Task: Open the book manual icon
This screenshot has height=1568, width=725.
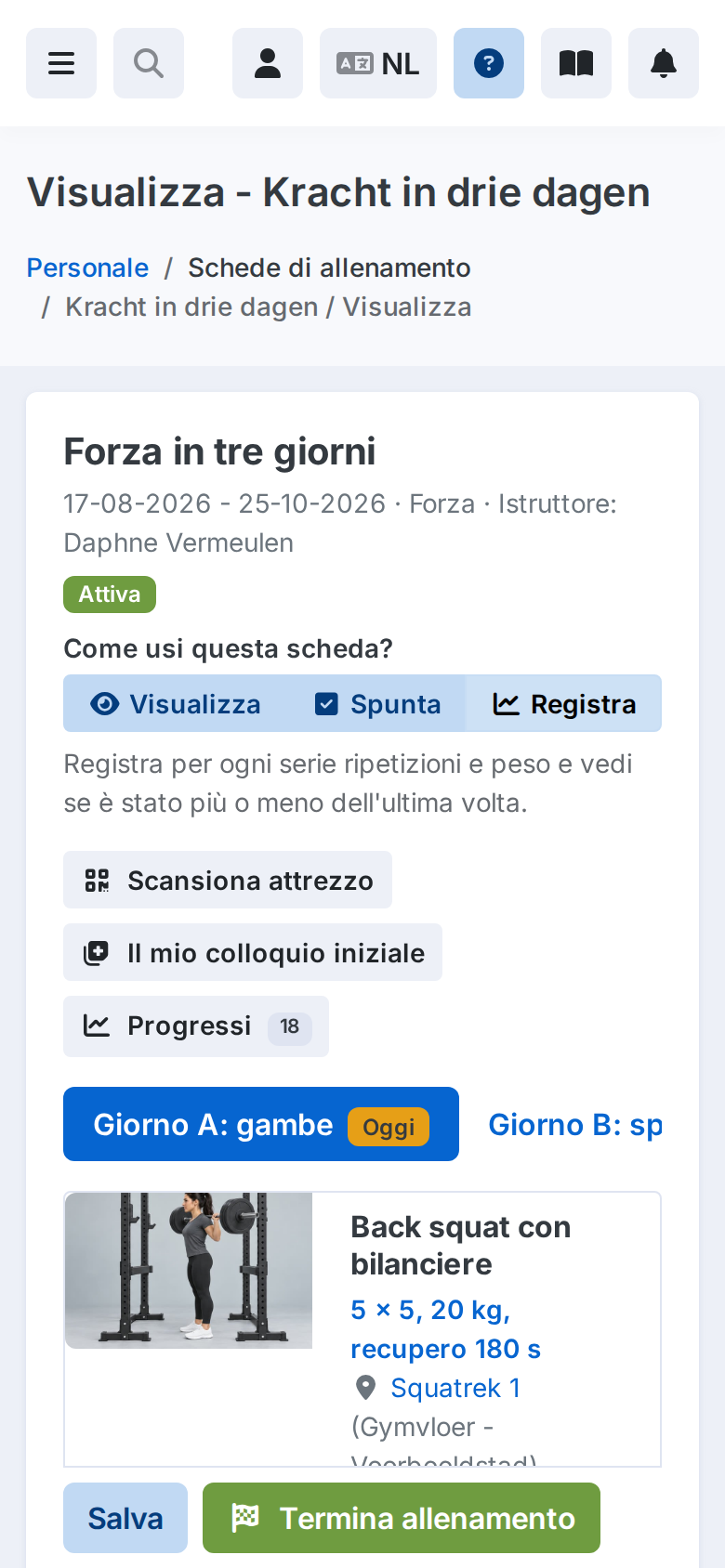Action: [x=576, y=63]
